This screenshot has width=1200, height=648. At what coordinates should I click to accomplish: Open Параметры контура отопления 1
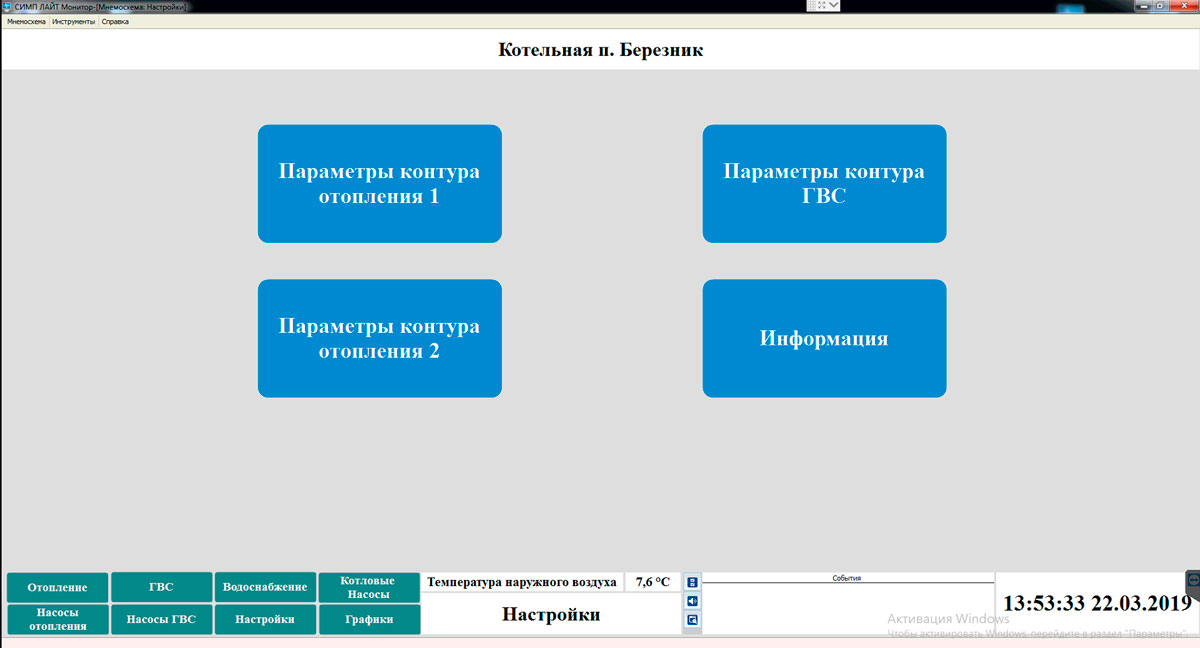click(379, 184)
